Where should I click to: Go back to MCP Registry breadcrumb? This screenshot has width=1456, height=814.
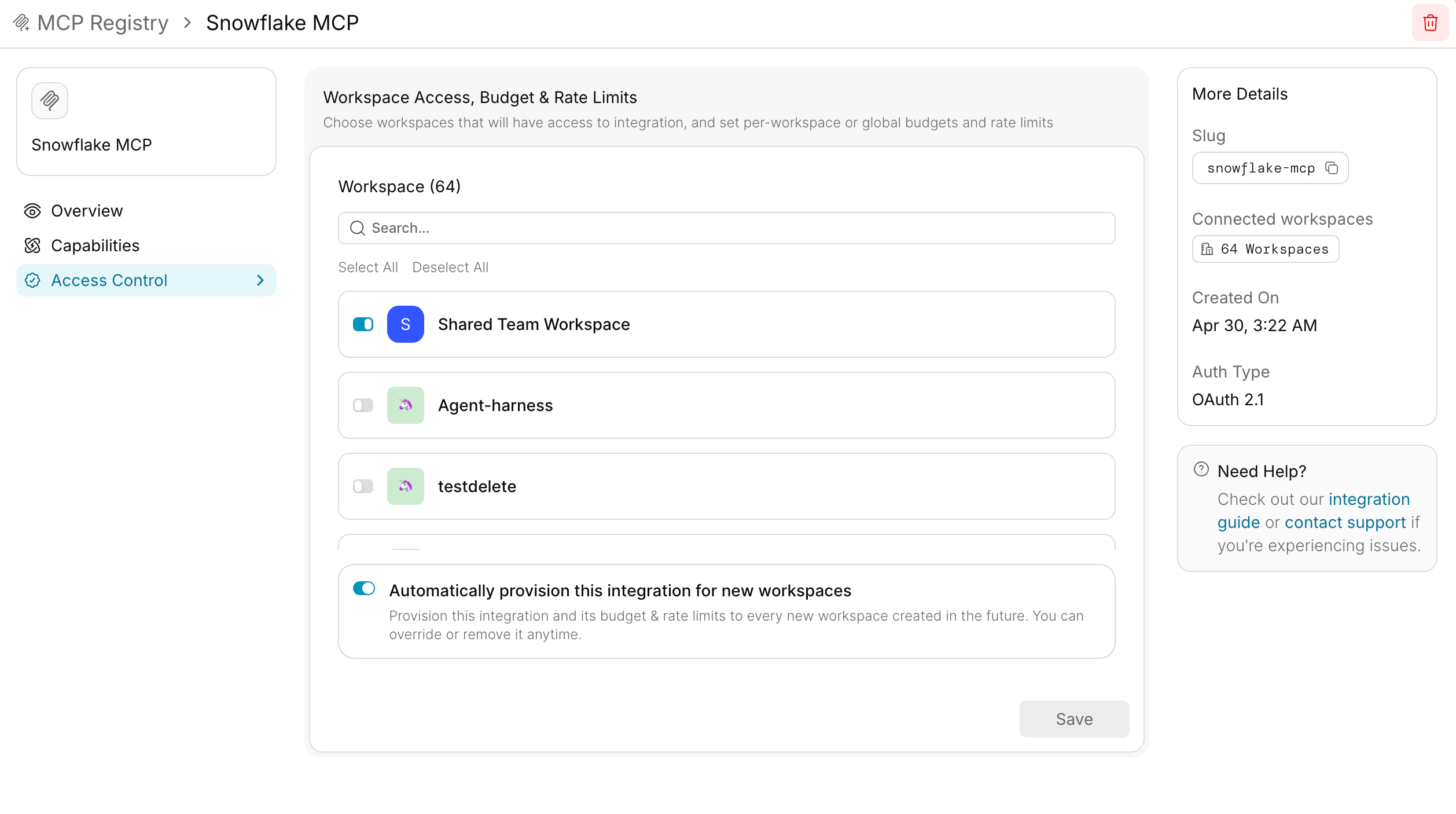[103, 23]
